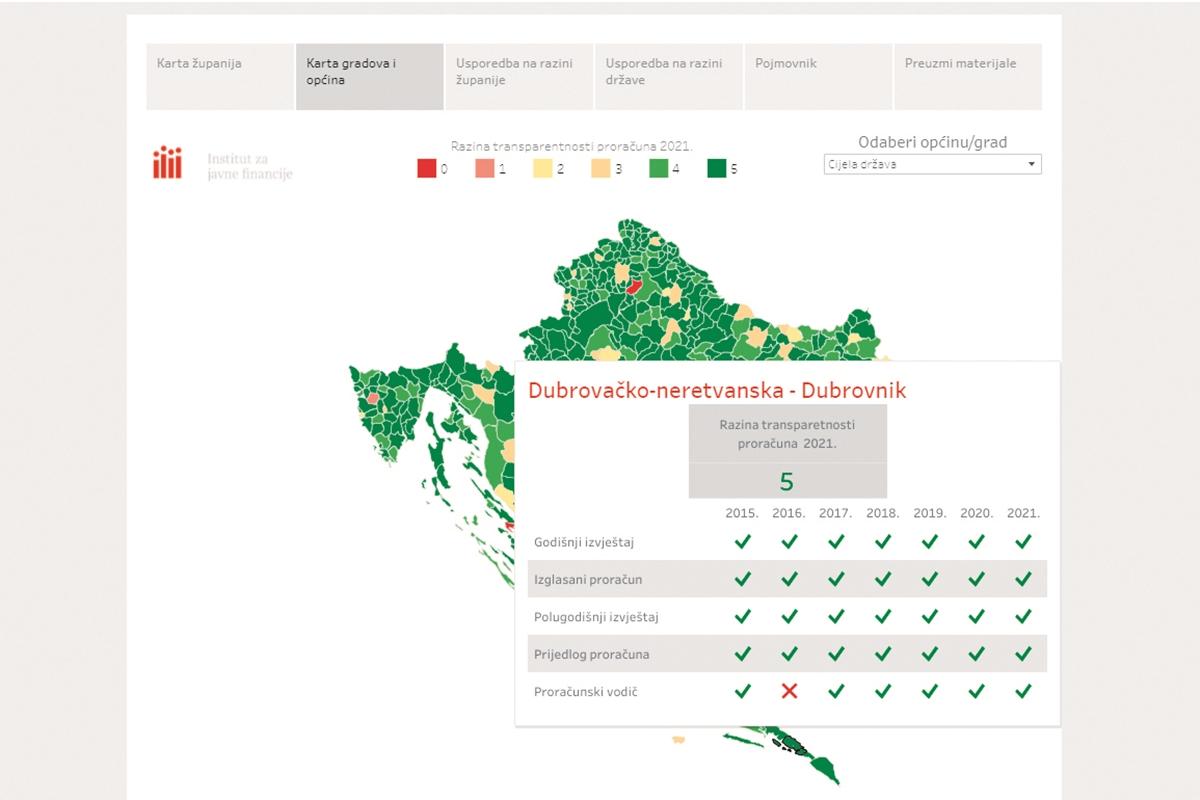Open the Pojmovnik tab
Image resolution: width=1200 pixels, height=800 pixels.
(818, 76)
